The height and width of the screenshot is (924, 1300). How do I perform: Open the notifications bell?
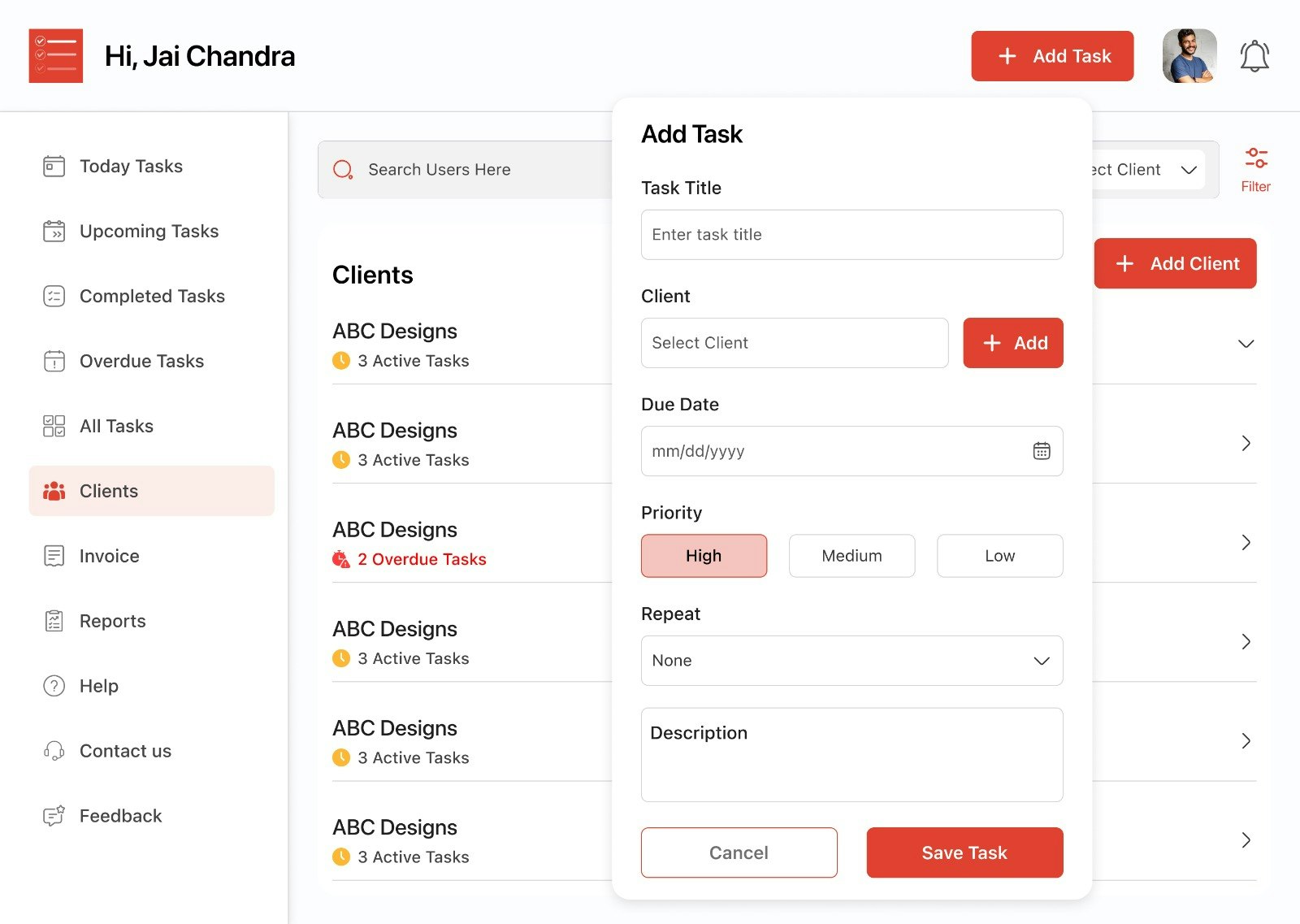click(1254, 54)
